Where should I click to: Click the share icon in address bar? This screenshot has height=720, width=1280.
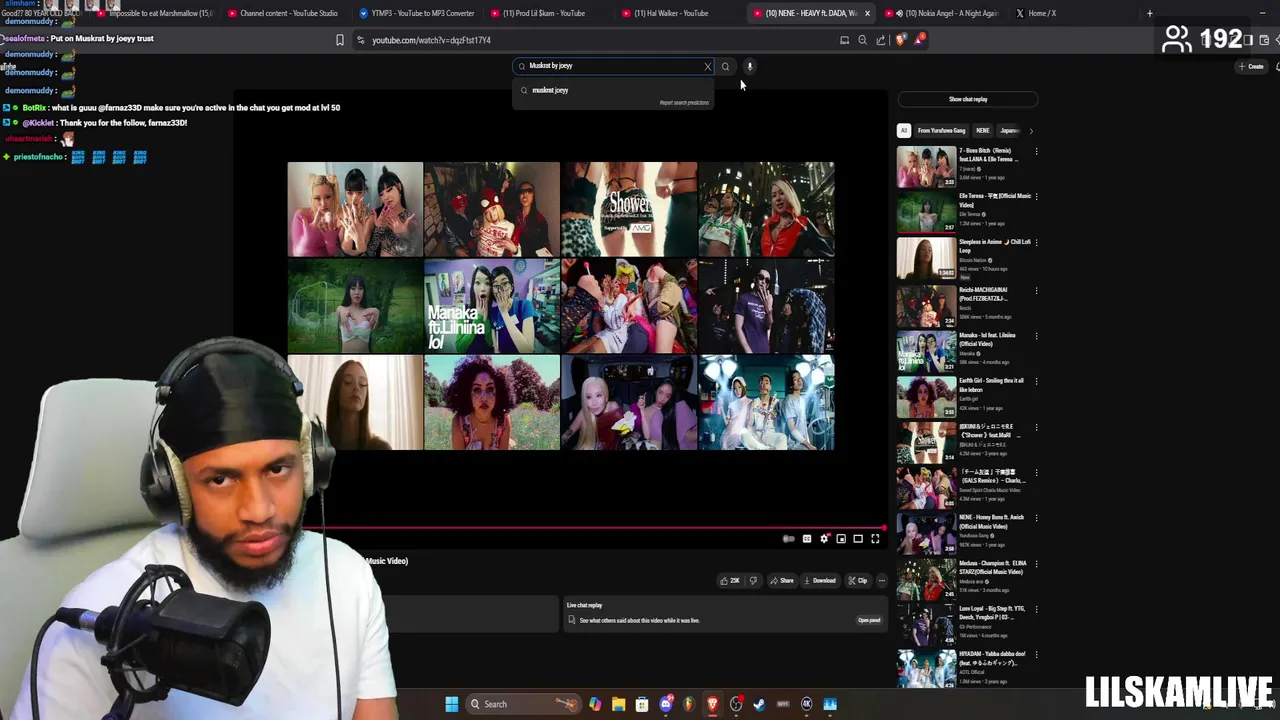880,40
